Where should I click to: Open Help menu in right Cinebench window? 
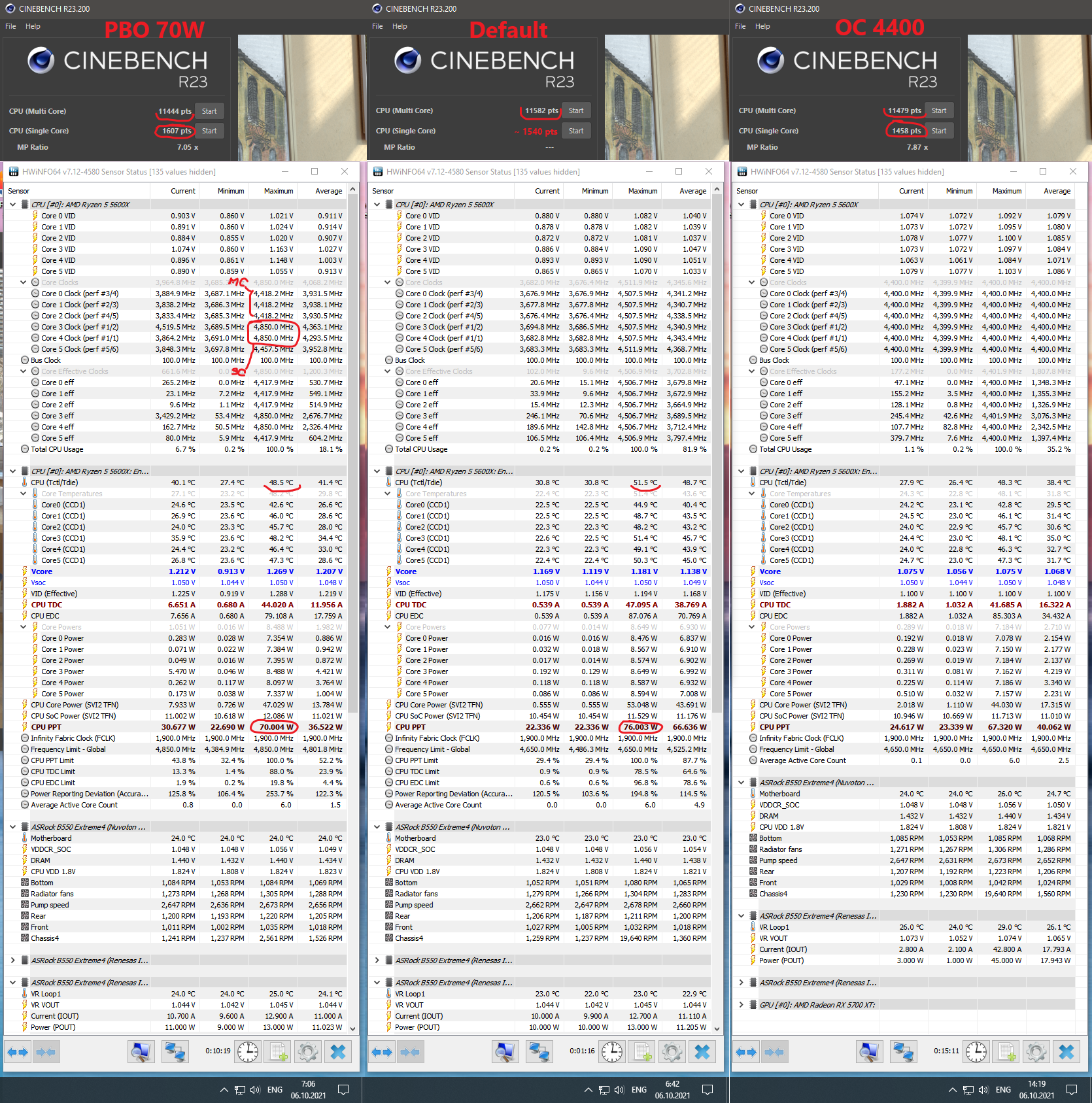762,27
